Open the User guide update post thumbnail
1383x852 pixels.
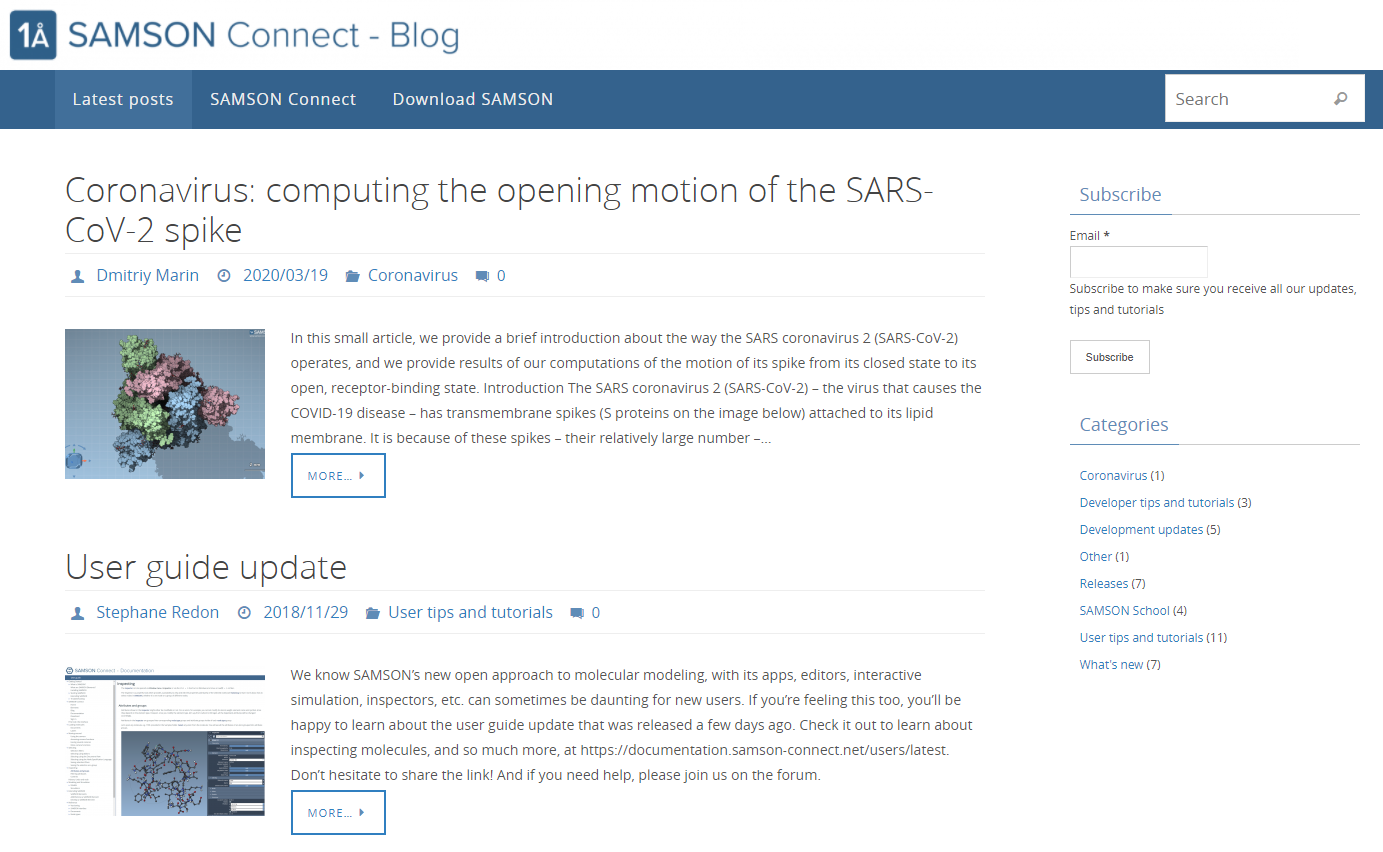pyautogui.click(x=164, y=744)
